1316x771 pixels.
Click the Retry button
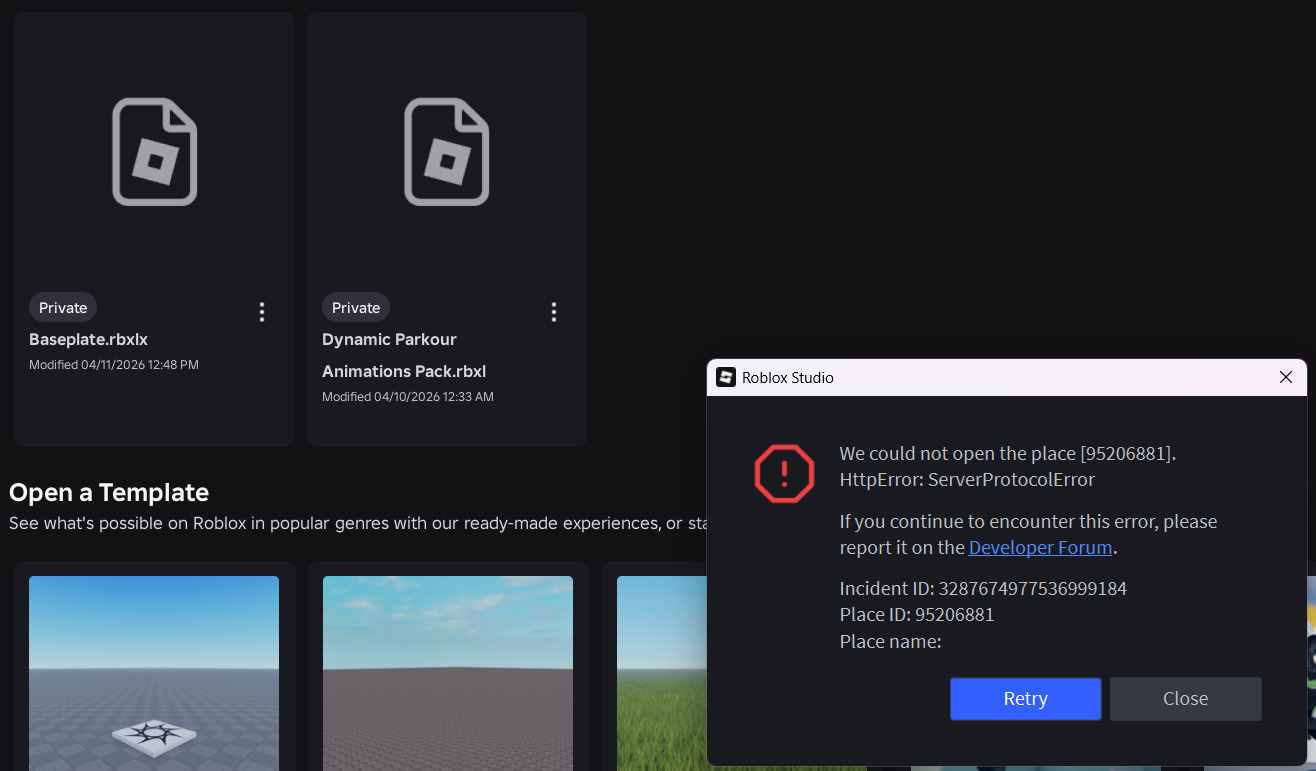point(1025,699)
